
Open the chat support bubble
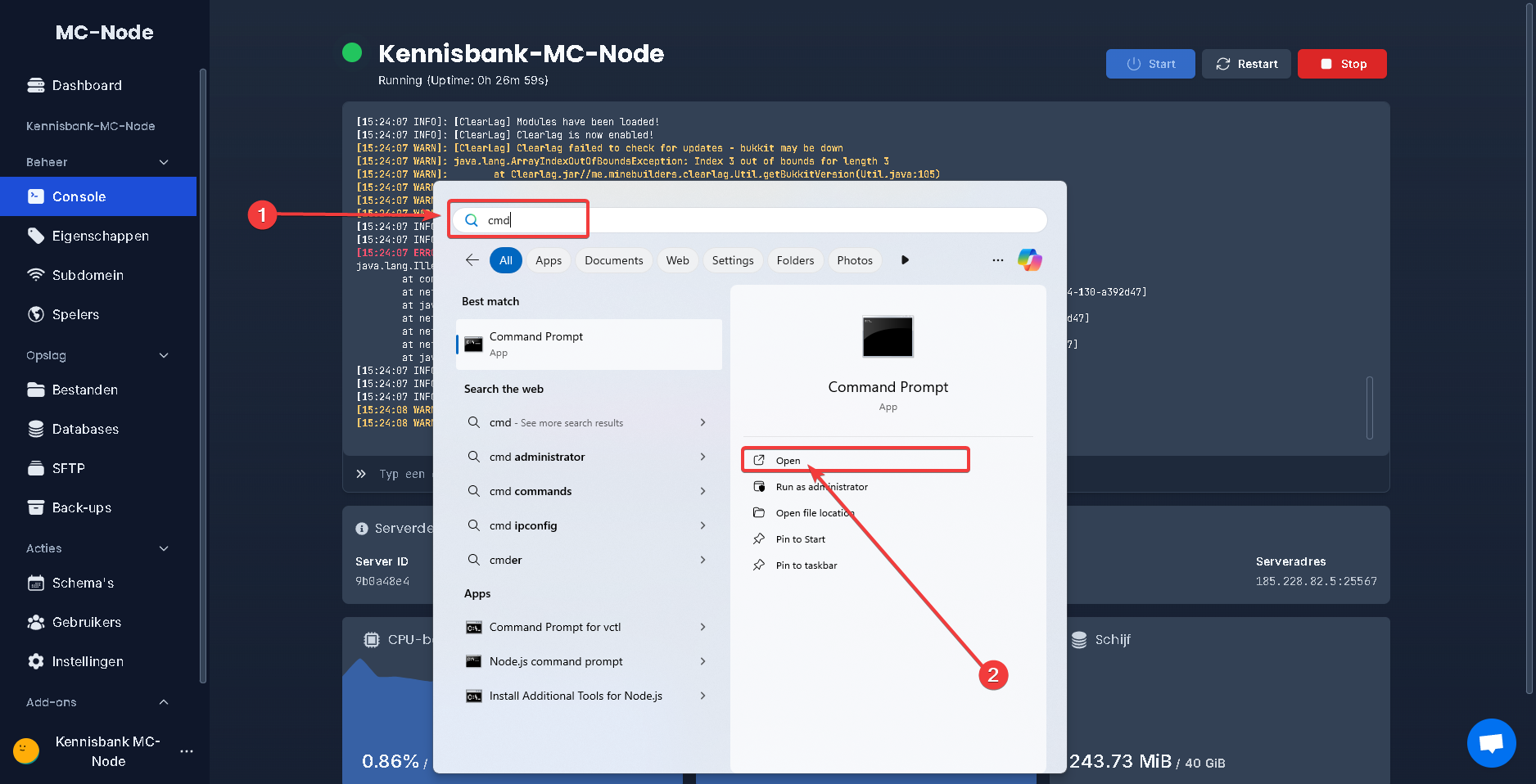[x=1492, y=743]
